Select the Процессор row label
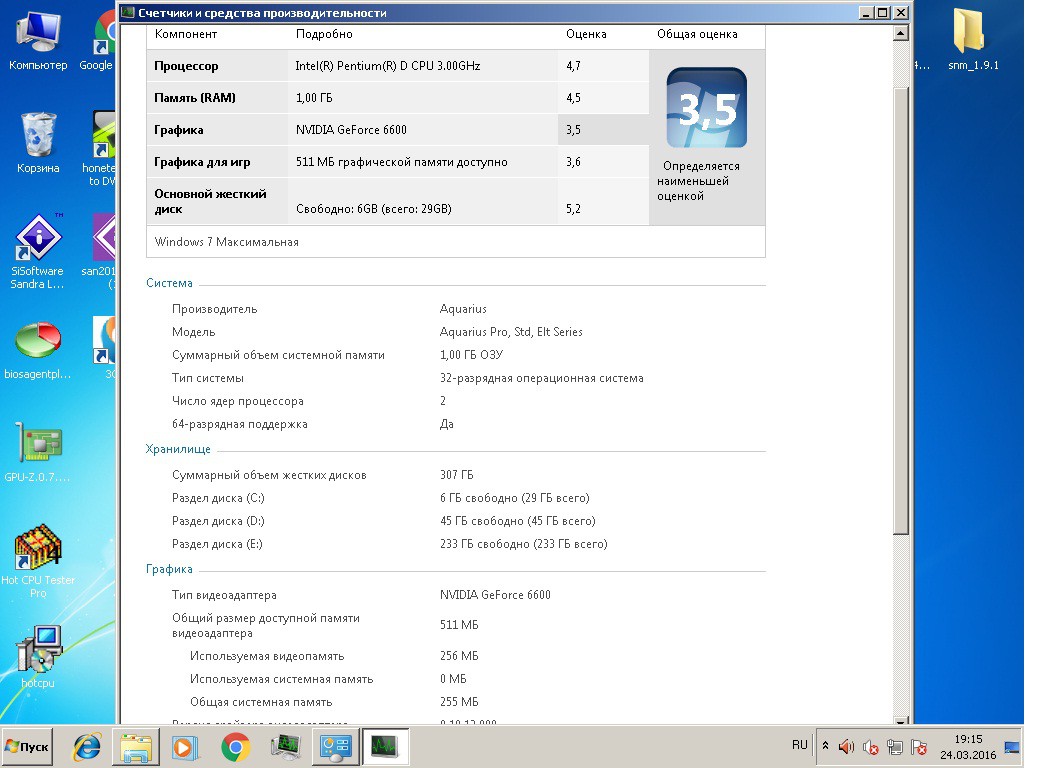This screenshot has width=1037, height=768. tap(186, 66)
